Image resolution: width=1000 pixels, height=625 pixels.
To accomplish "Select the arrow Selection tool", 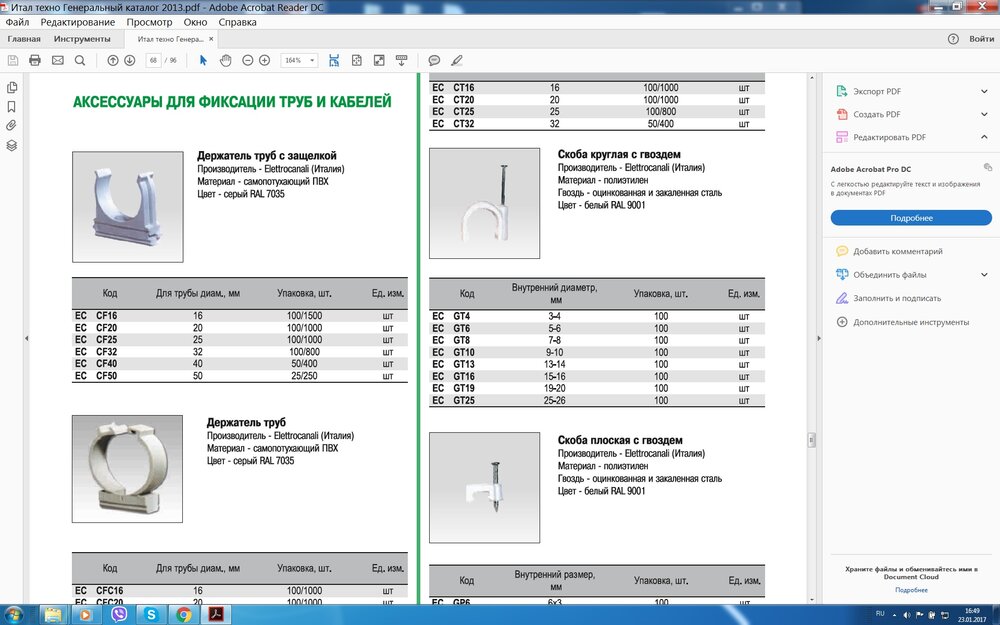I will 203,61.
